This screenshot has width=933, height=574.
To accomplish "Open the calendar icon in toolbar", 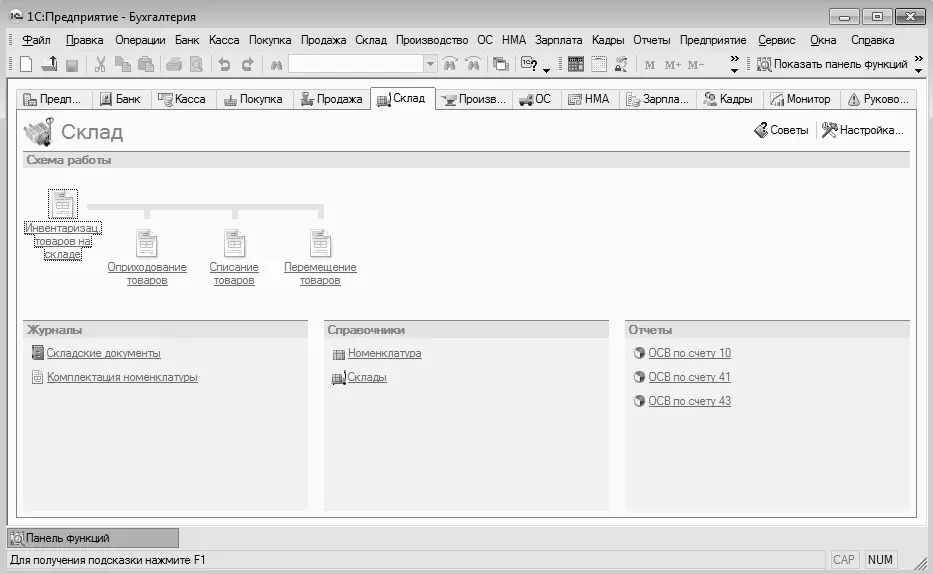I will click(x=598, y=65).
